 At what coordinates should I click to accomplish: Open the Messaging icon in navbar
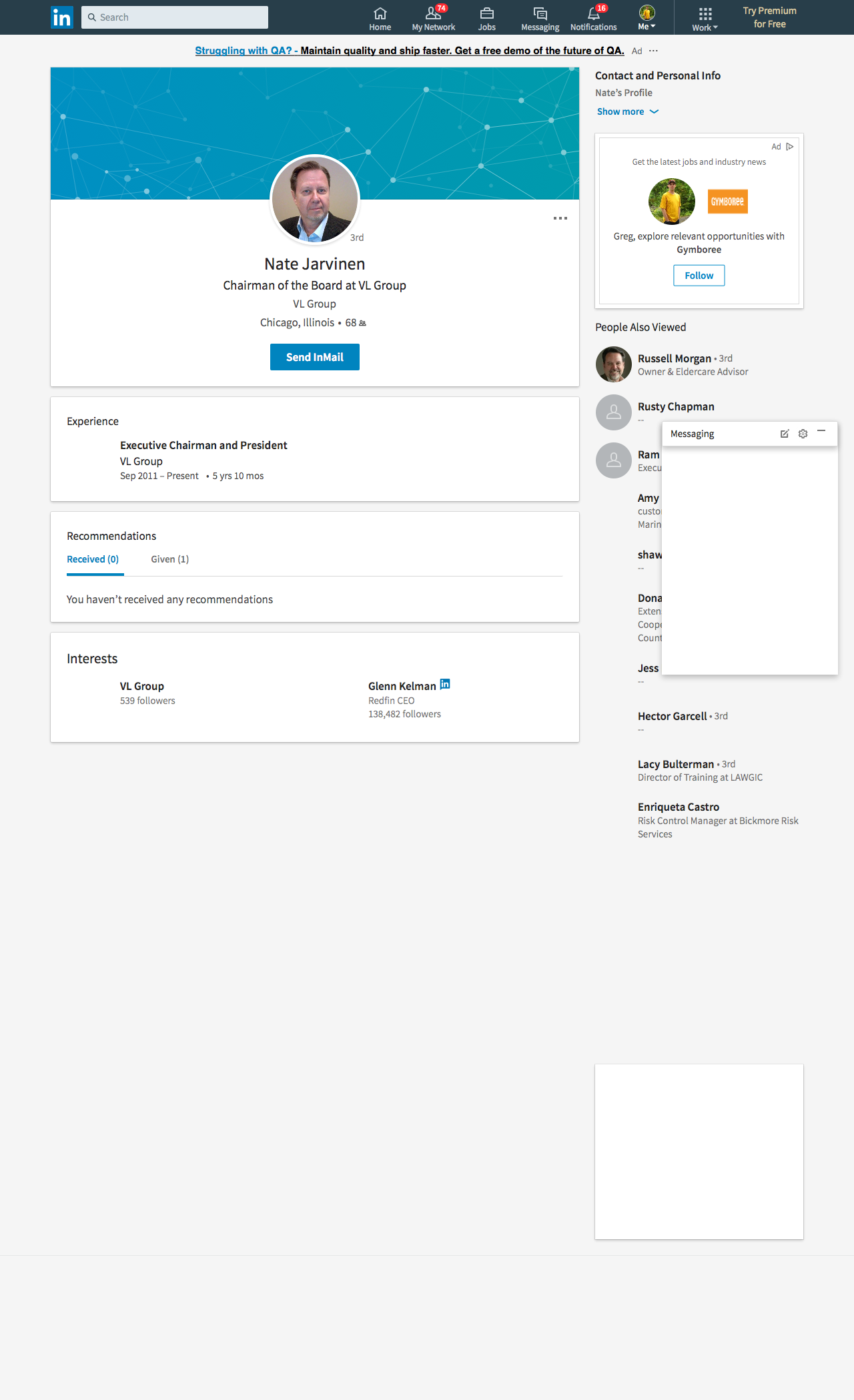tap(540, 14)
